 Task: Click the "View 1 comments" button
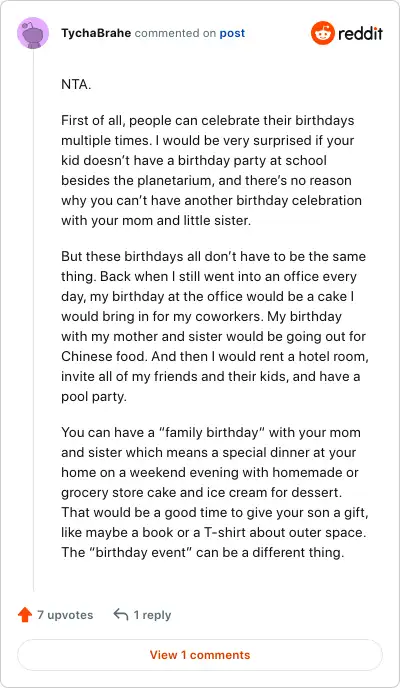(x=200, y=655)
